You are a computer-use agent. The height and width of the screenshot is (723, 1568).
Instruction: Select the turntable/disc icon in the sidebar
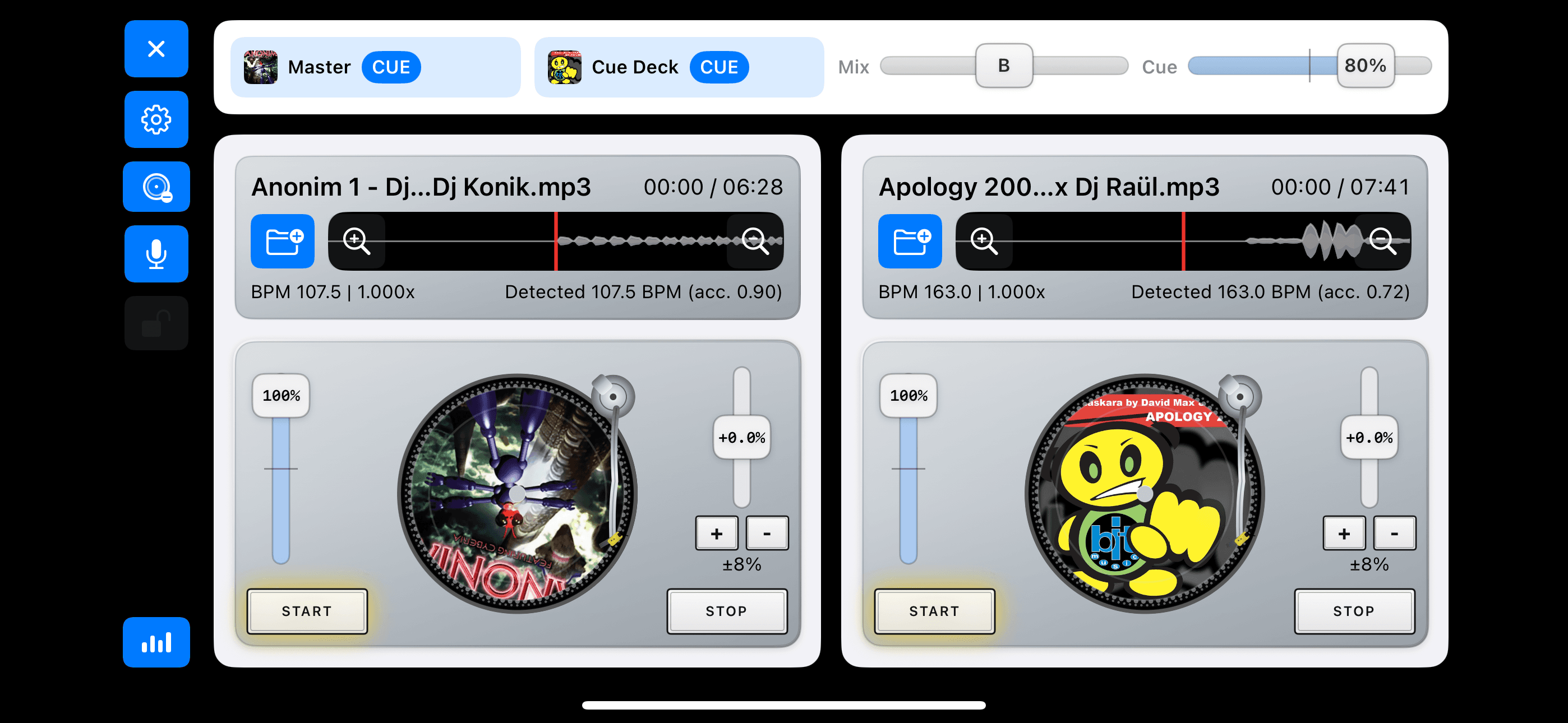[x=156, y=186]
